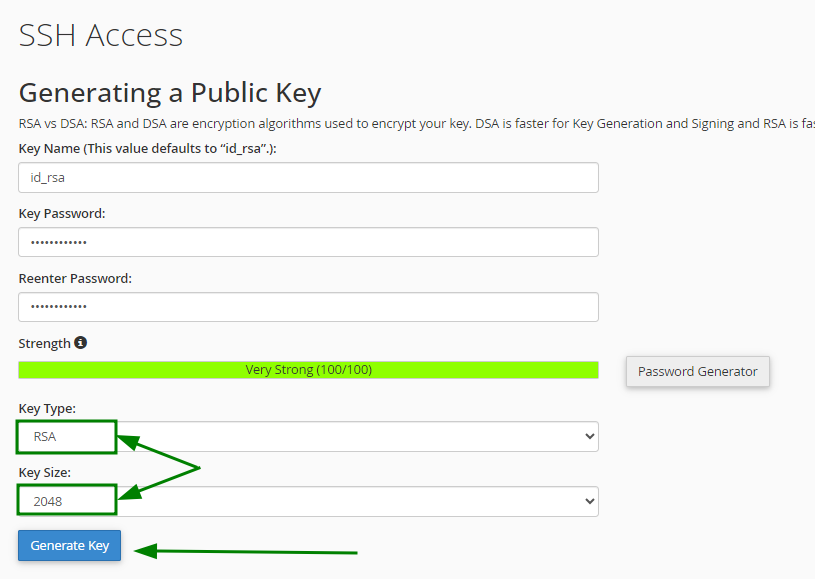The image size is (815, 579).
Task: Click the Strength info icon
Action: point(80,343)
